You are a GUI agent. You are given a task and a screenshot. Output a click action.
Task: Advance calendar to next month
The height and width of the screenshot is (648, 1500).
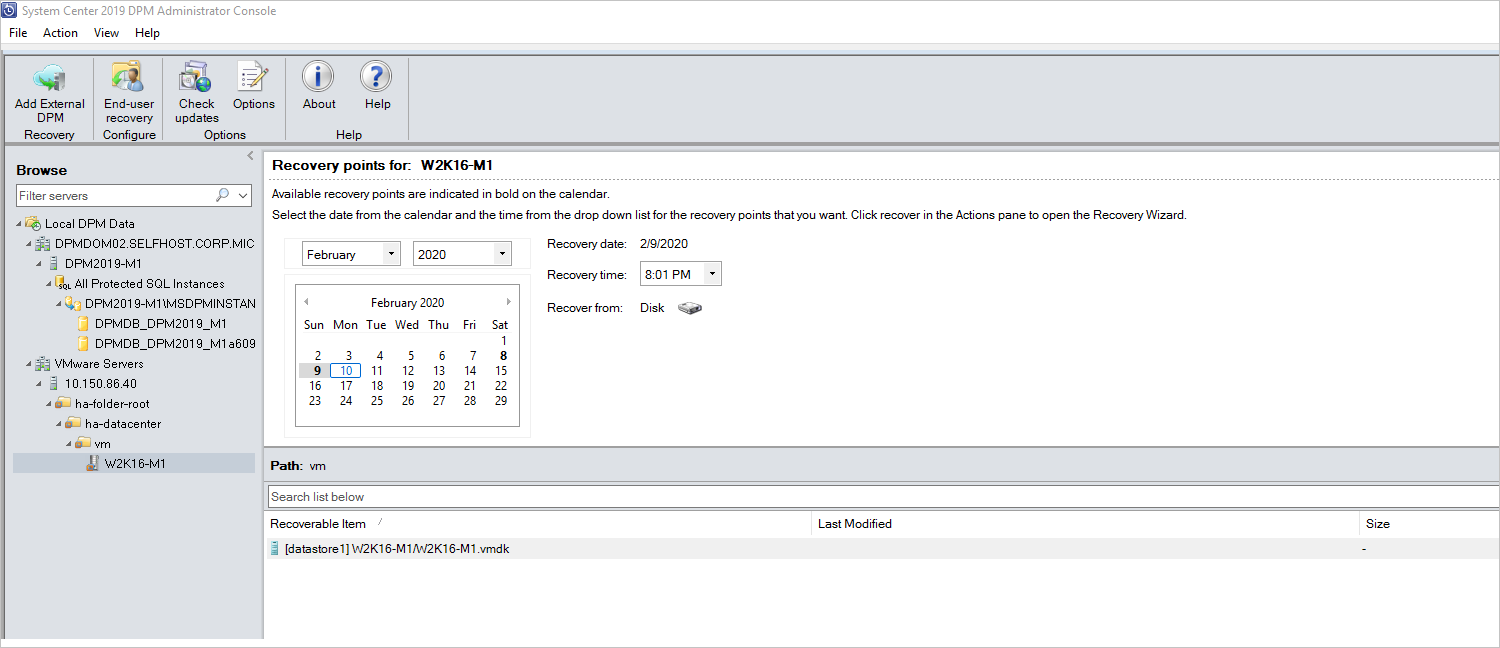[508, 301]
